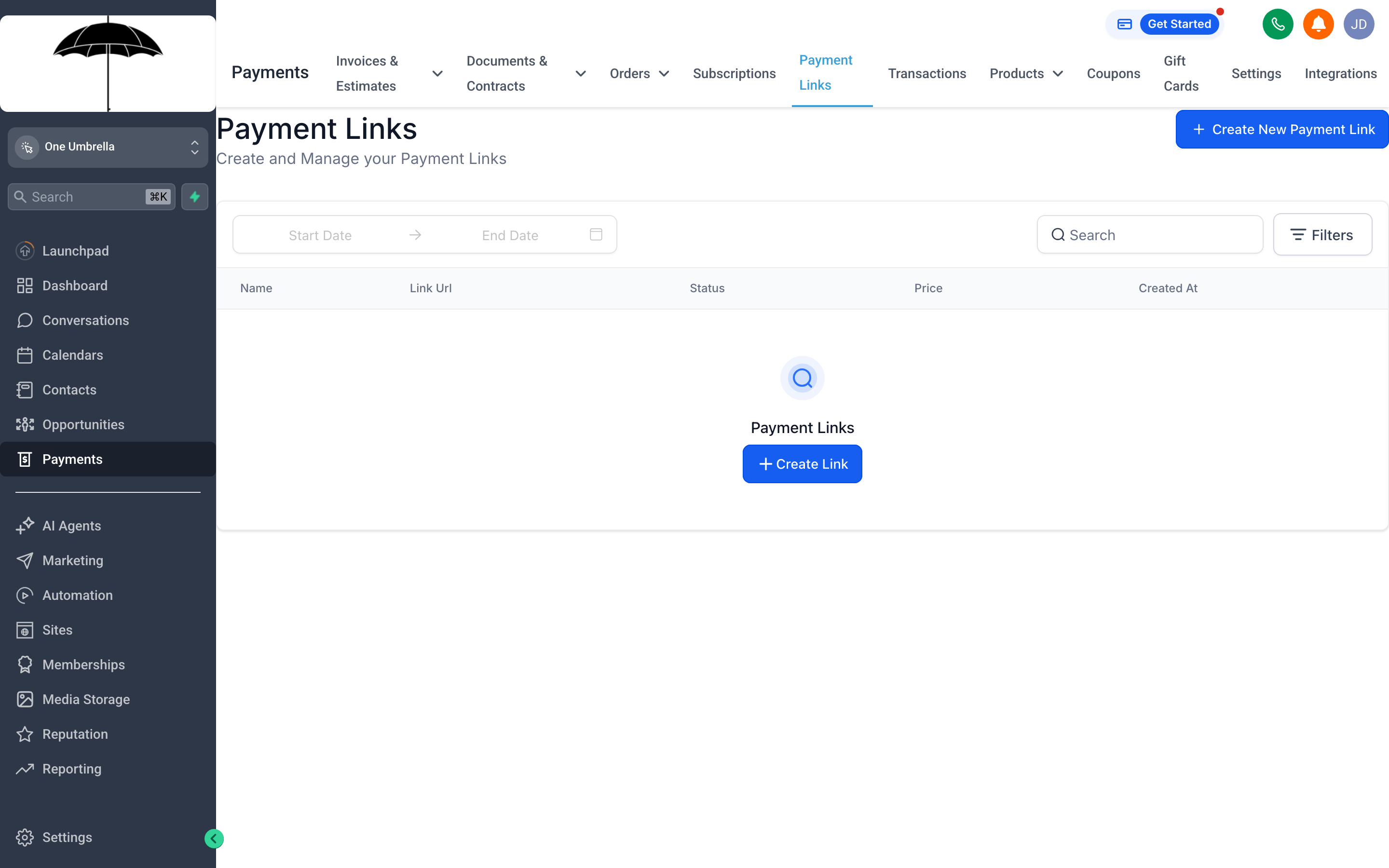
Task: Click the Memberships badge icon
Action: coord(25,665)
